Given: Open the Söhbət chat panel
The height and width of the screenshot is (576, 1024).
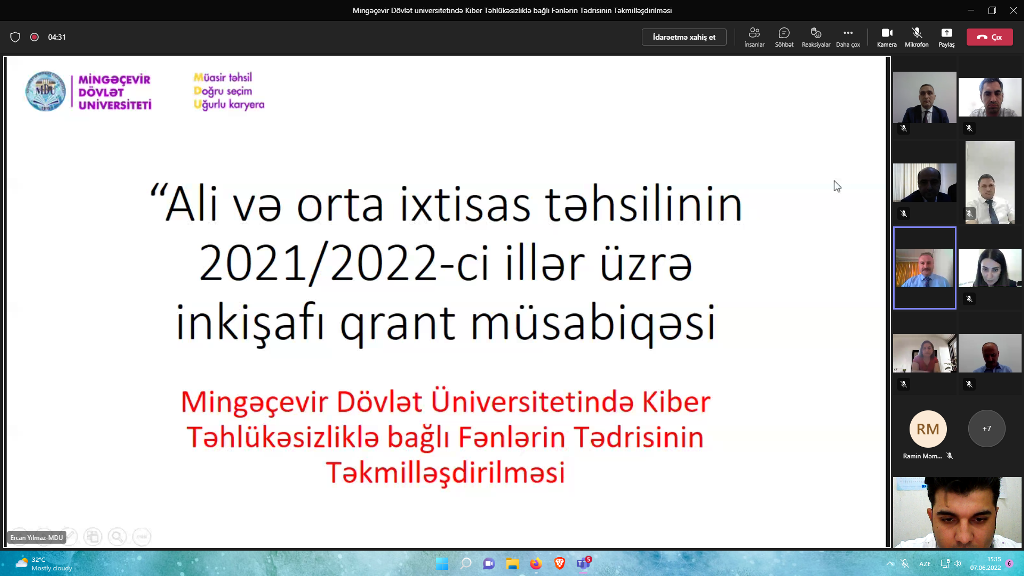Looking at the screenshot, I should pos(784,37).
